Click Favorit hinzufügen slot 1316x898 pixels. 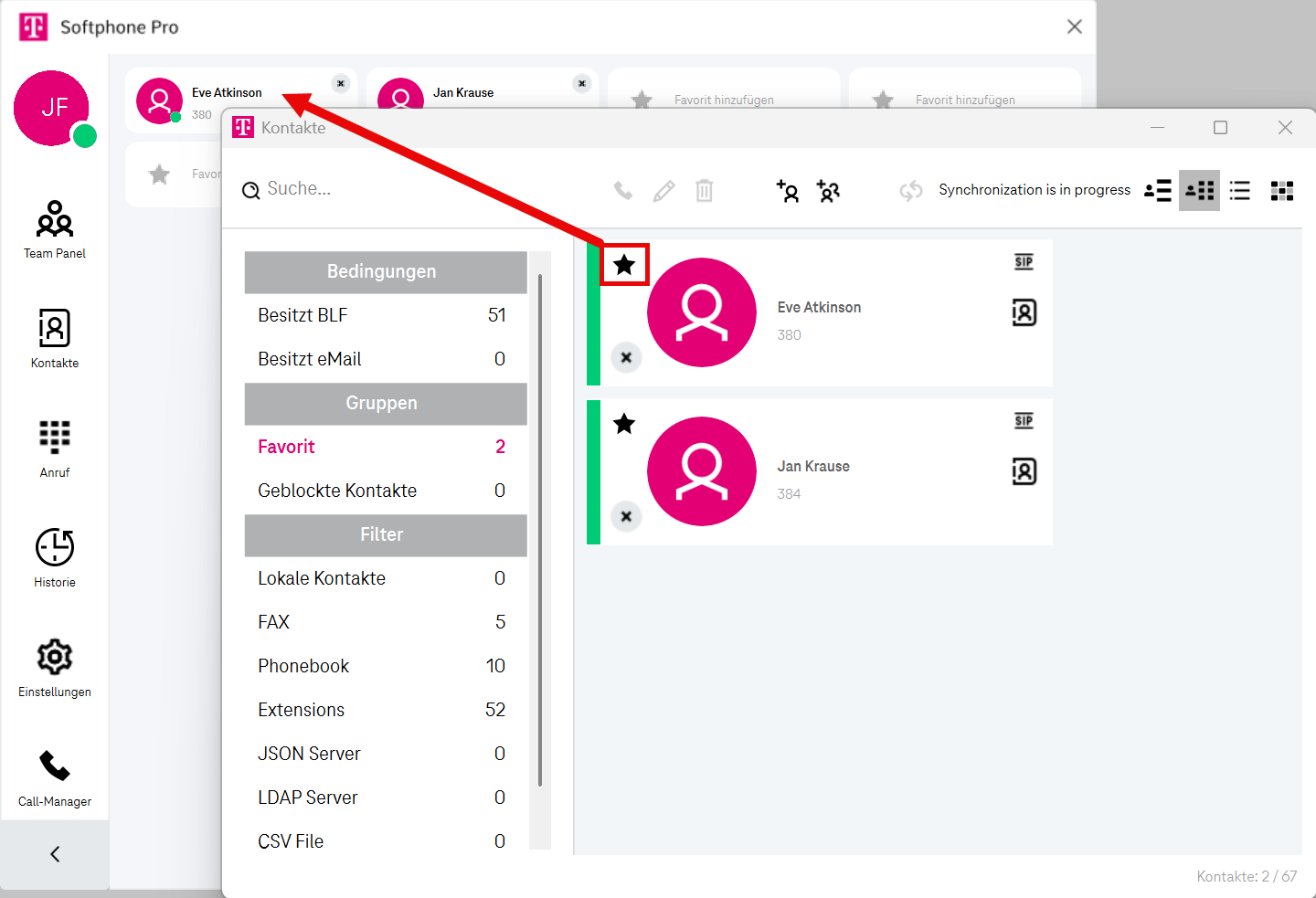723,100
